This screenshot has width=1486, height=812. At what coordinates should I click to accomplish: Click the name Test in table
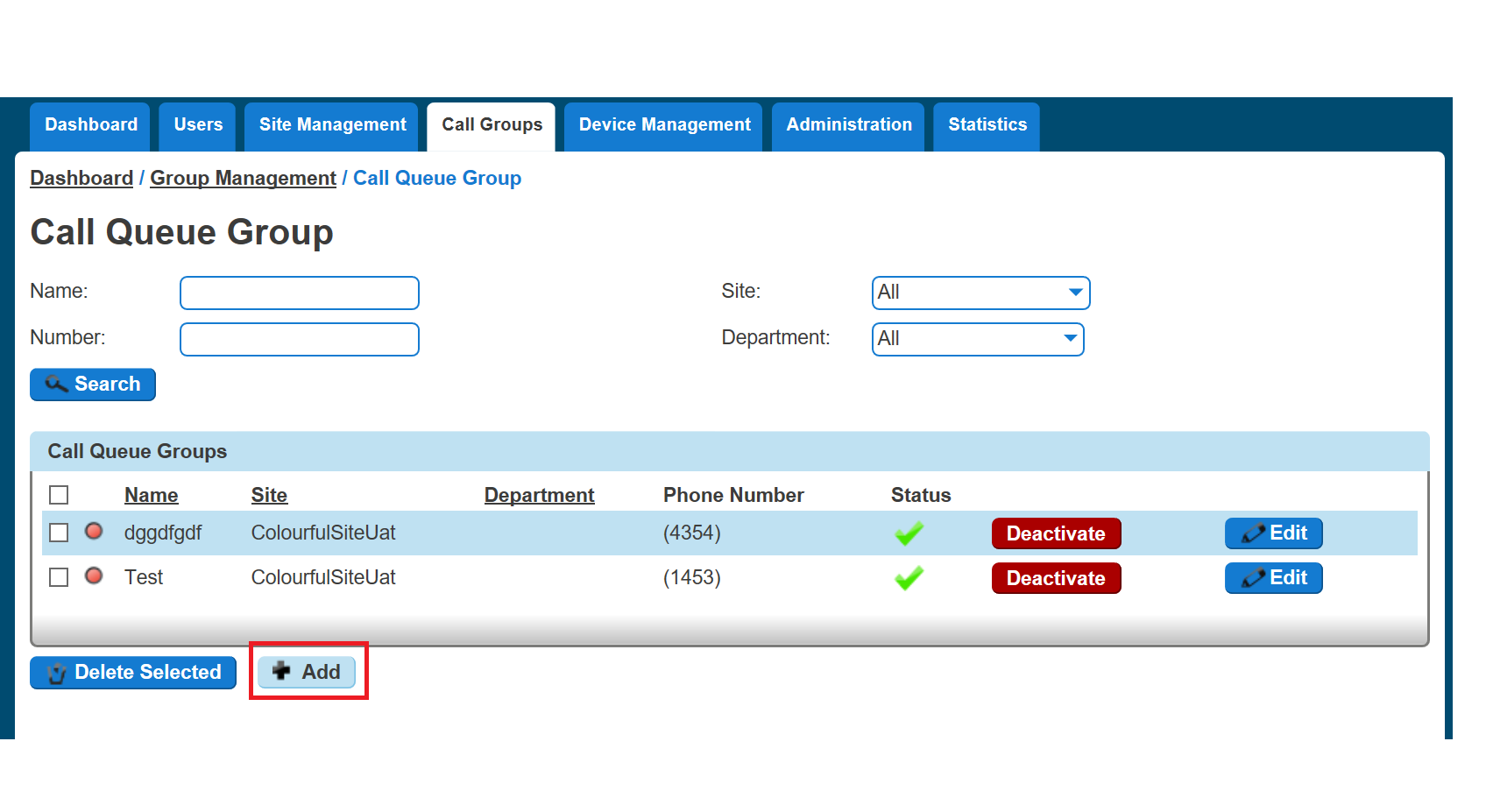[144, 577]
